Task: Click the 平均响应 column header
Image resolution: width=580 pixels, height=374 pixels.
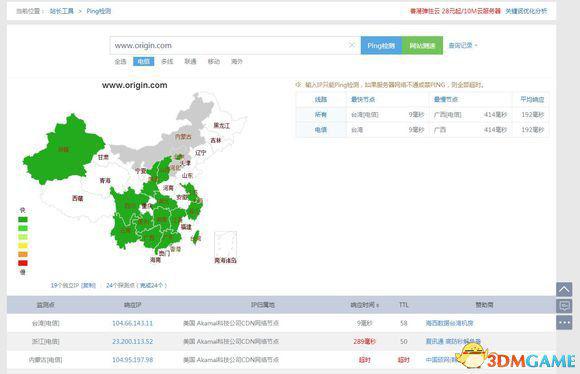Action: click(532, 100)
